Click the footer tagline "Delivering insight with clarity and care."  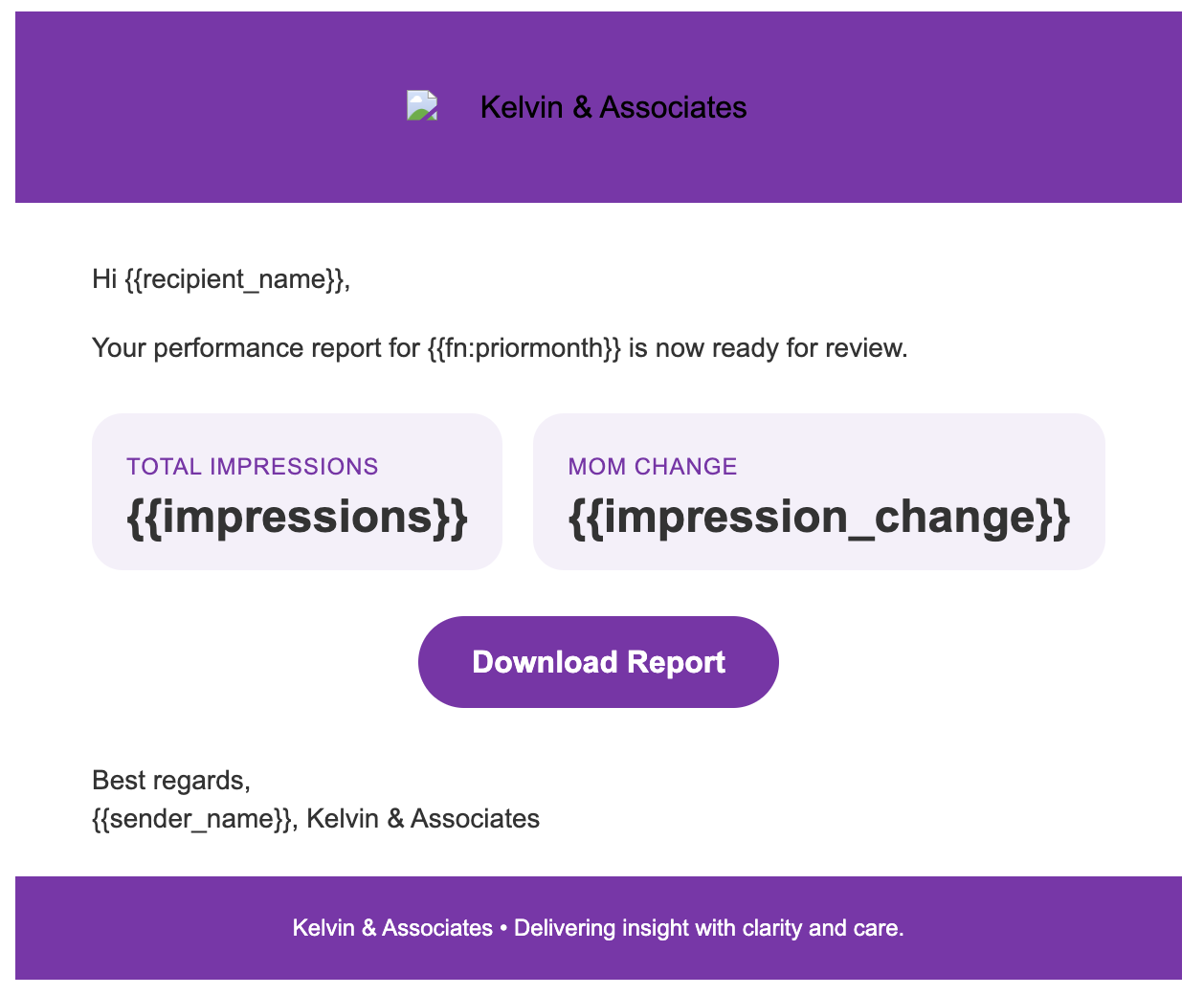coord(709,928)
